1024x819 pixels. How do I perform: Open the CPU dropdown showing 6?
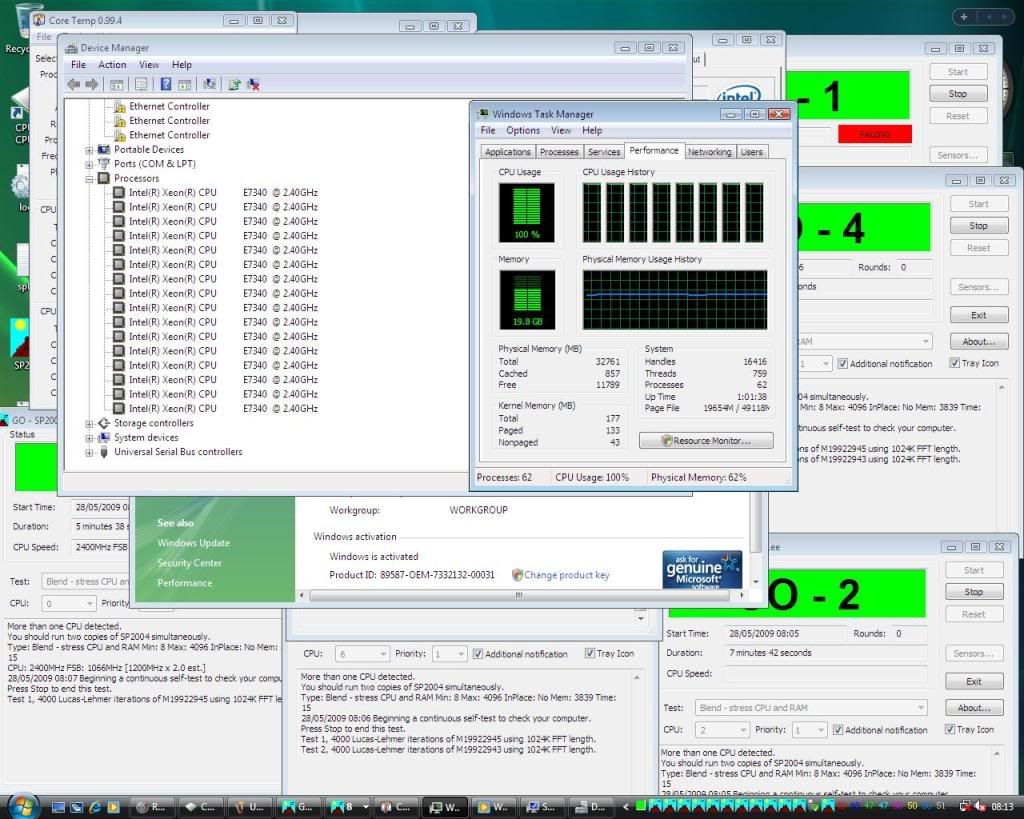point(362,654)
